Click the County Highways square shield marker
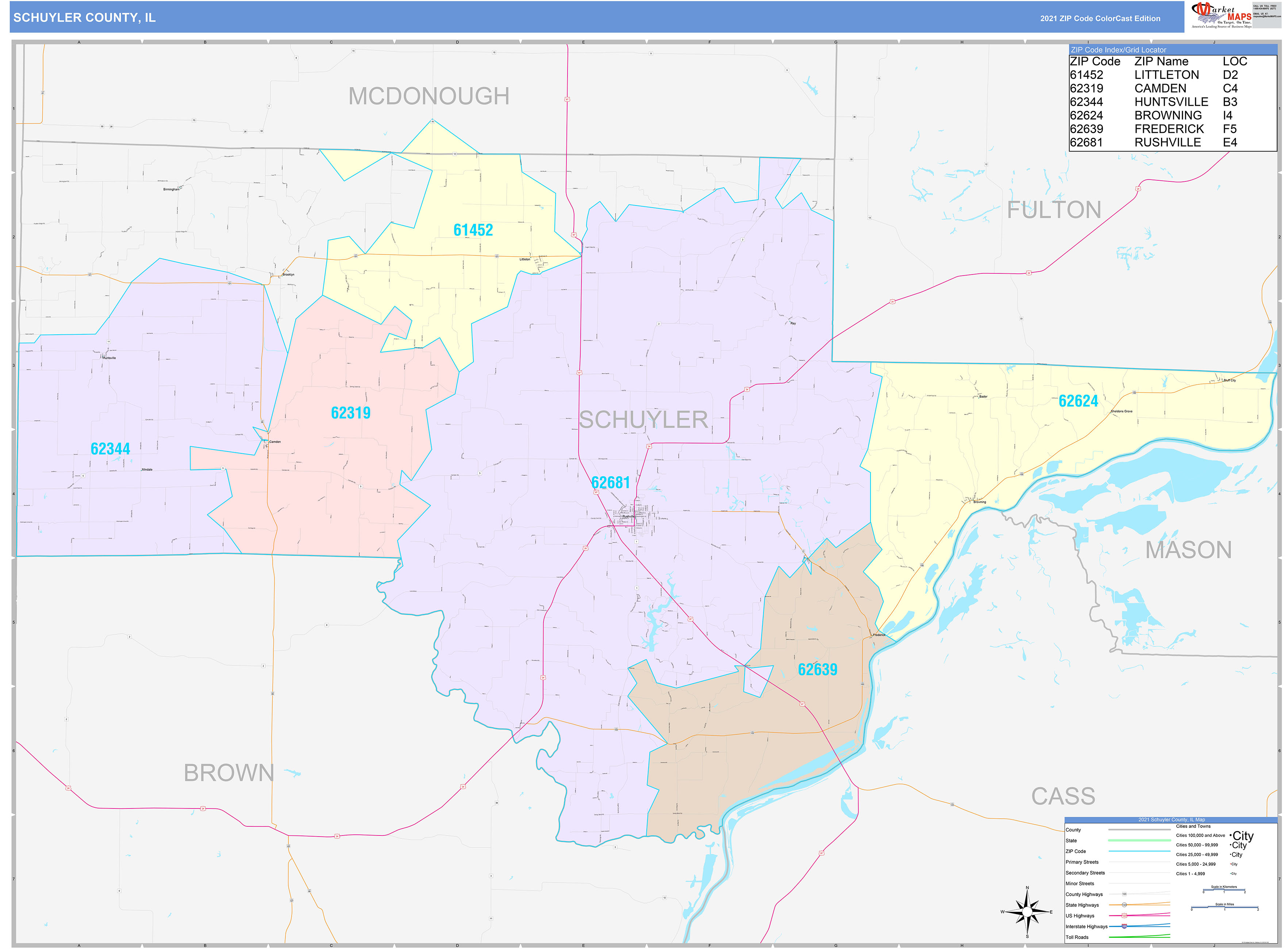Viewport: 1288px width, 949px height. [1124, 894]
